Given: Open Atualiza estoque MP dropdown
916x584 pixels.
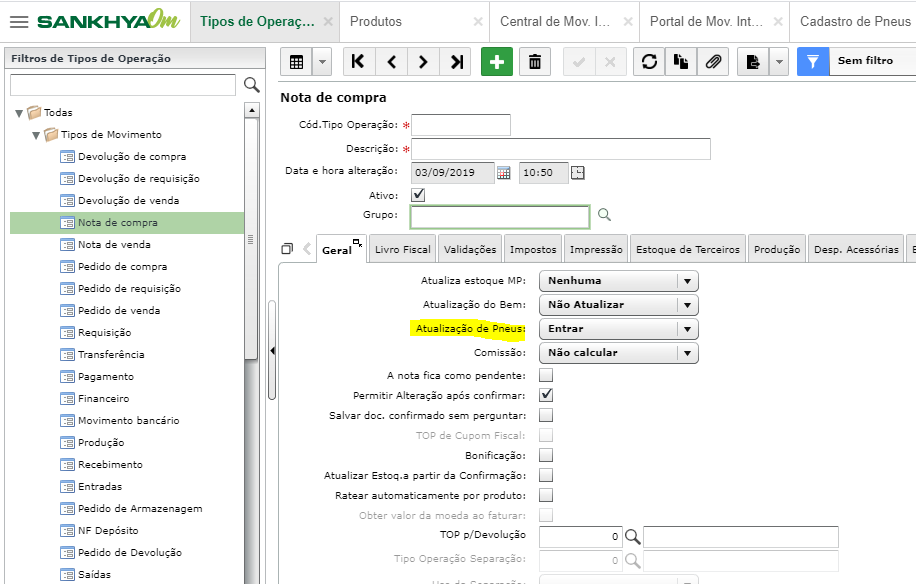Looking at the screenshot, I should pyautogui.click(x=619, y=281).
